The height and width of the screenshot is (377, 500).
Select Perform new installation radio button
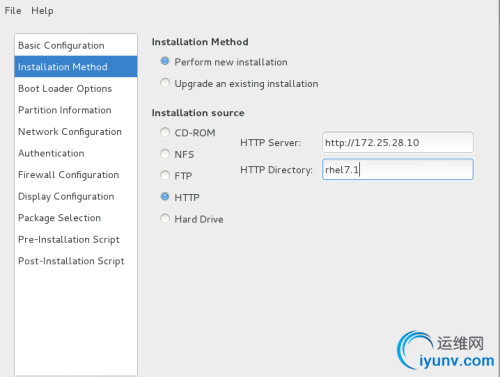point(165,61)
